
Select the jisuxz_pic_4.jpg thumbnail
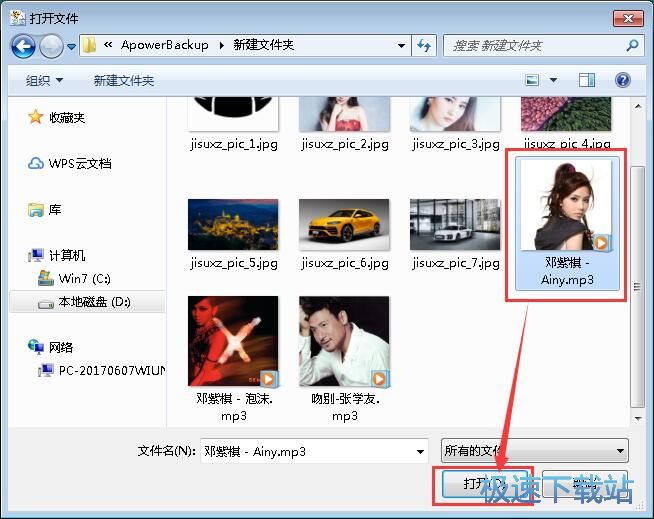(x=566, y=113)
